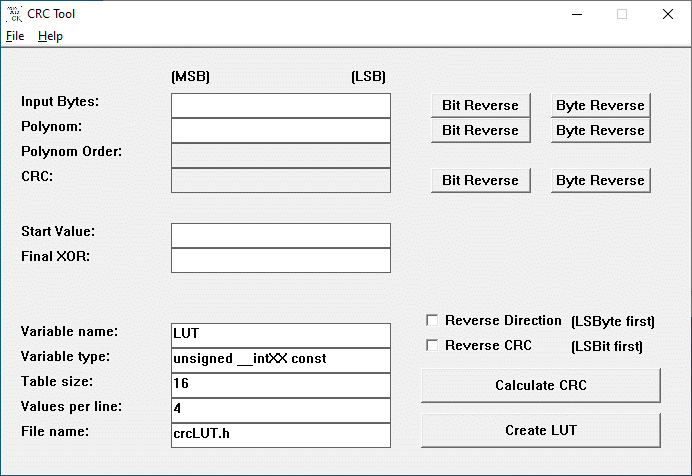
Task: Byte Reverse the CRC value
Action: [601, 180]
